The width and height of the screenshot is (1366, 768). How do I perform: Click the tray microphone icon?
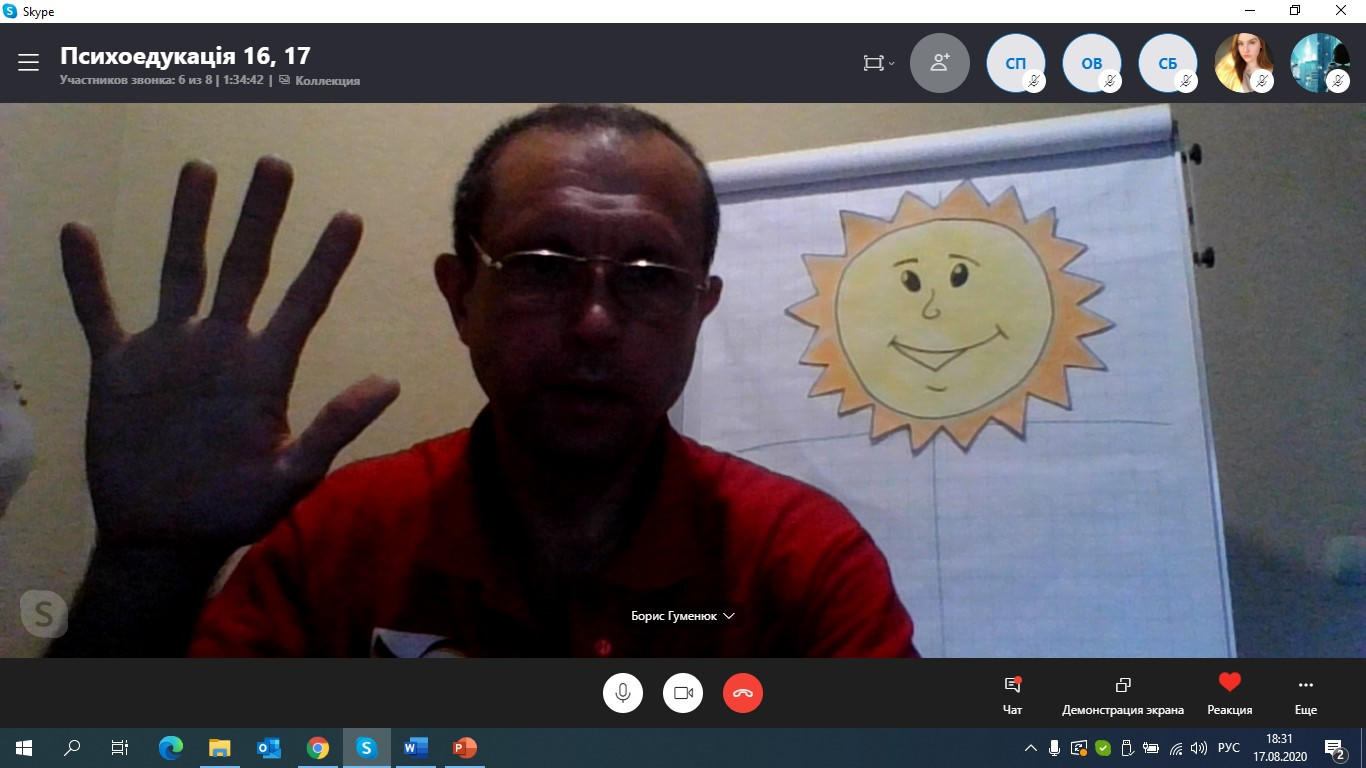coord(1054,748)
